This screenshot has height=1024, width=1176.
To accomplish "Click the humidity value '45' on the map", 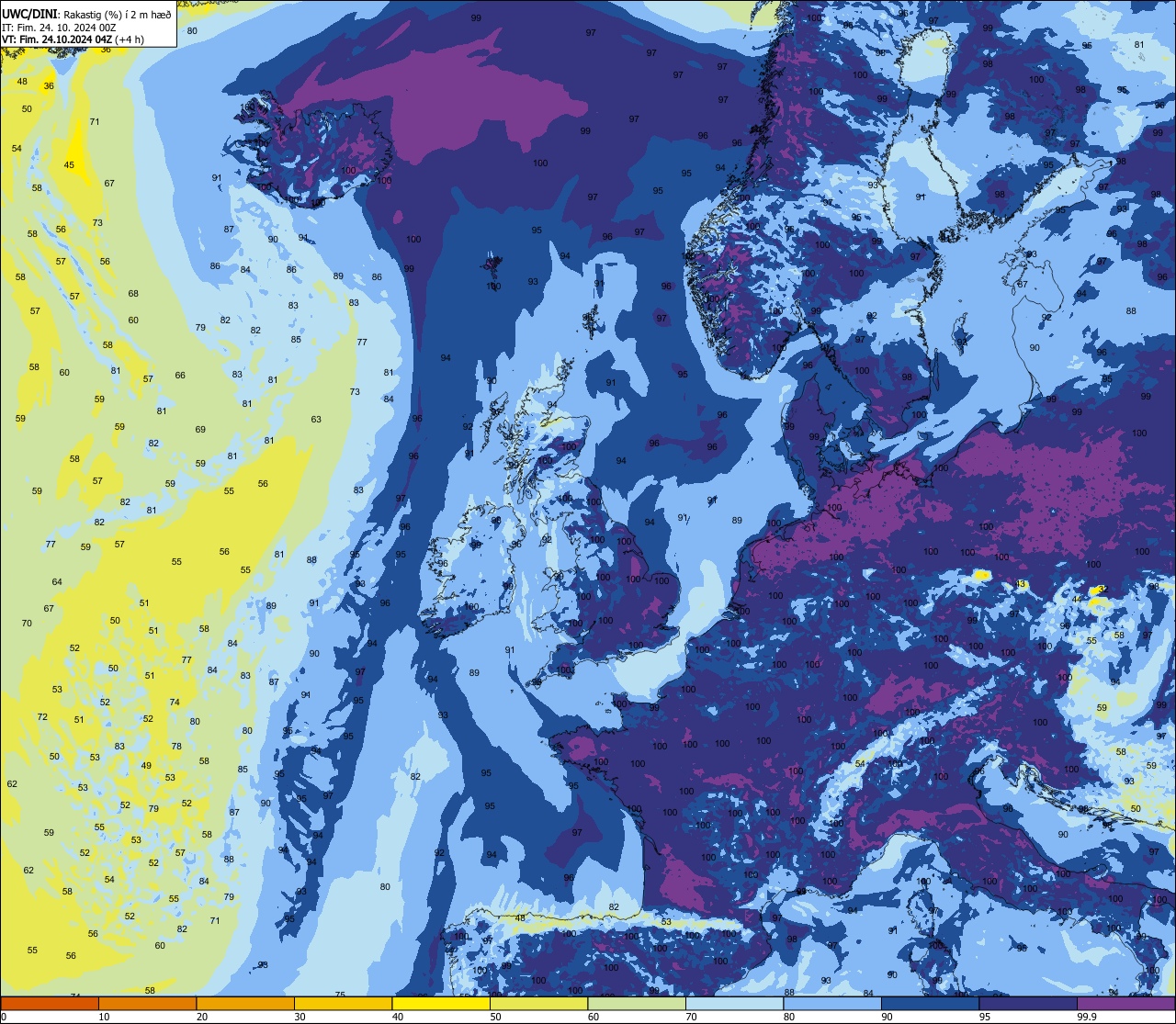I will click(69, 165).
